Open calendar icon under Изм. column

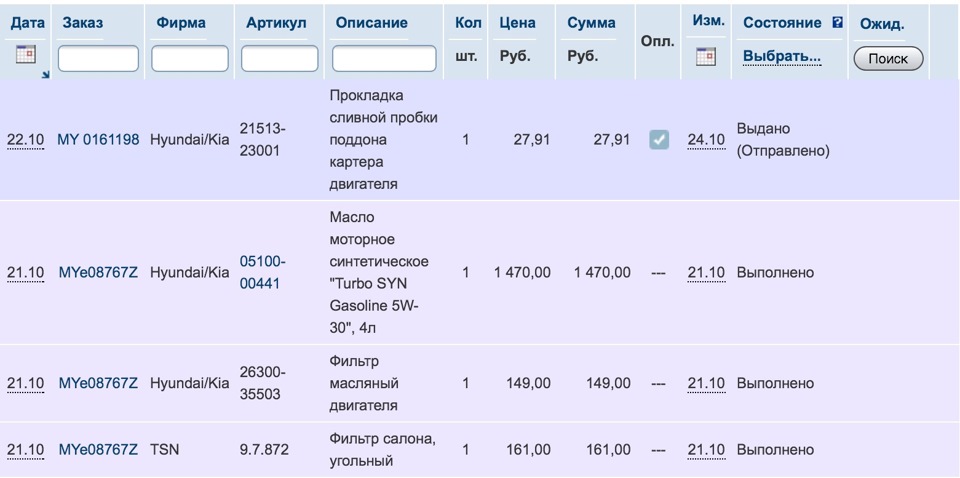(706, 57)
